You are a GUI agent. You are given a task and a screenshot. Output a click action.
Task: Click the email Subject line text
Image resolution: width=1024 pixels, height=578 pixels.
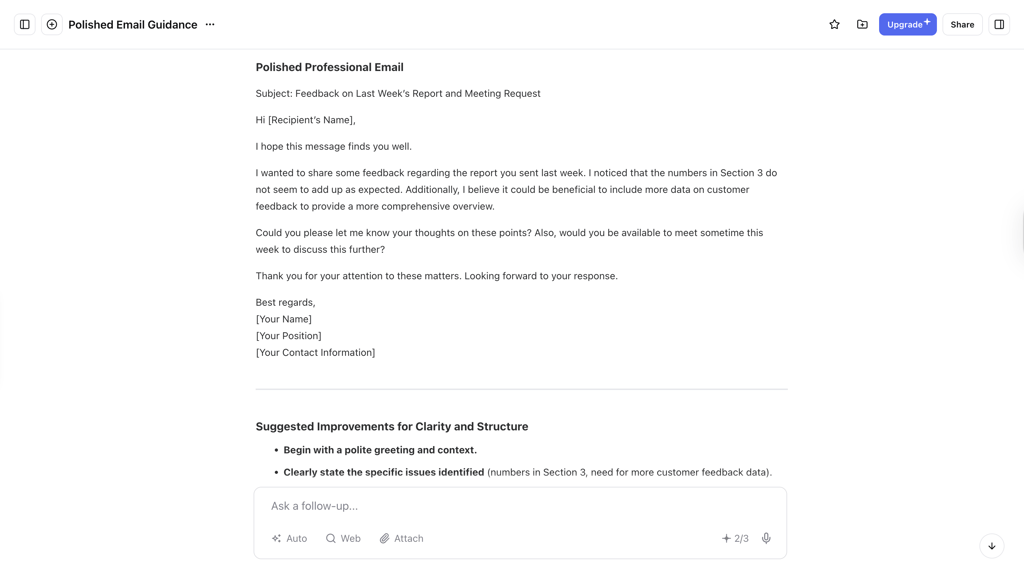pyautogui.click(x=398, y=93)
